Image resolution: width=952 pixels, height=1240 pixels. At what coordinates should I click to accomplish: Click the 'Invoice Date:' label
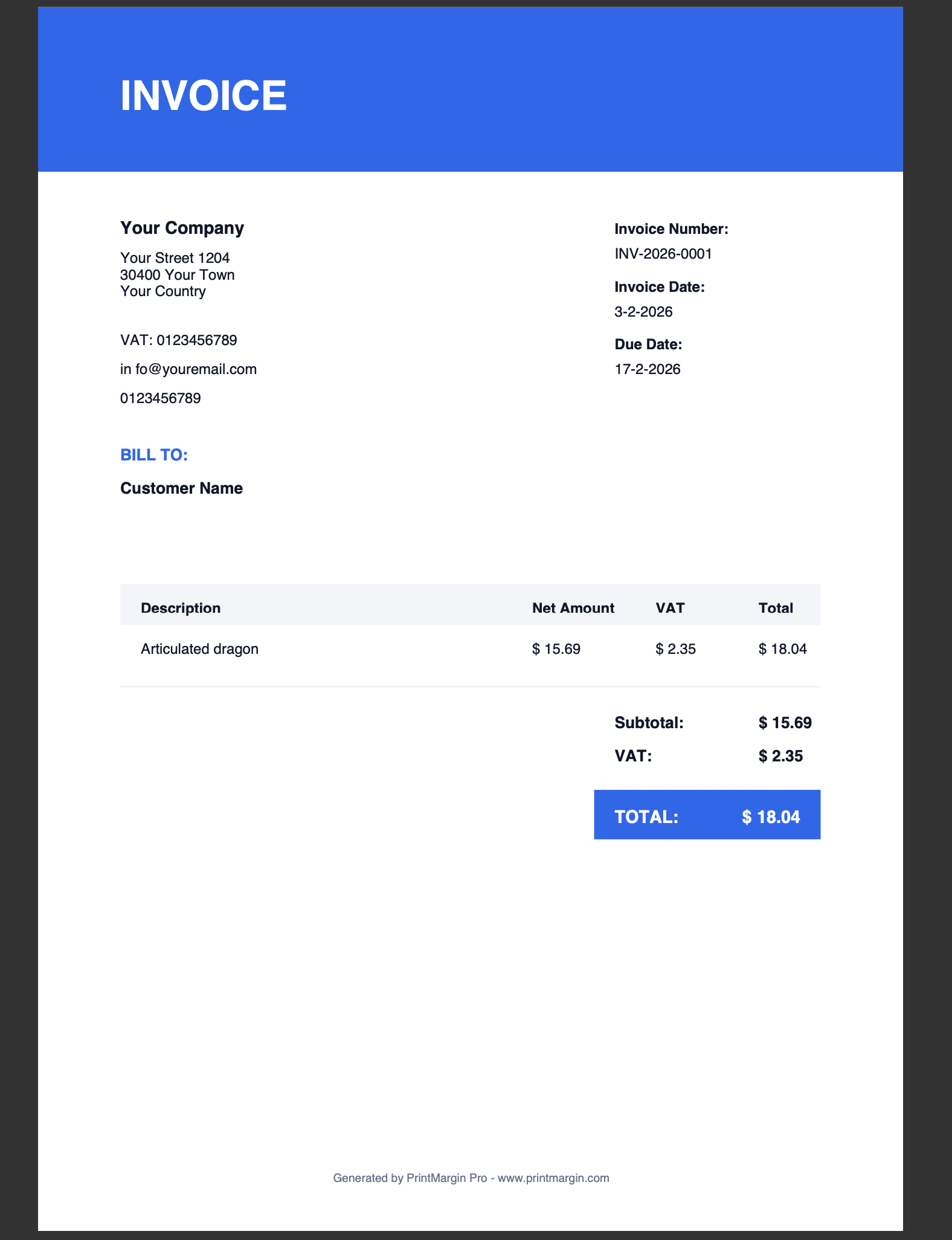pyautogui.click(x=660, y=287)
